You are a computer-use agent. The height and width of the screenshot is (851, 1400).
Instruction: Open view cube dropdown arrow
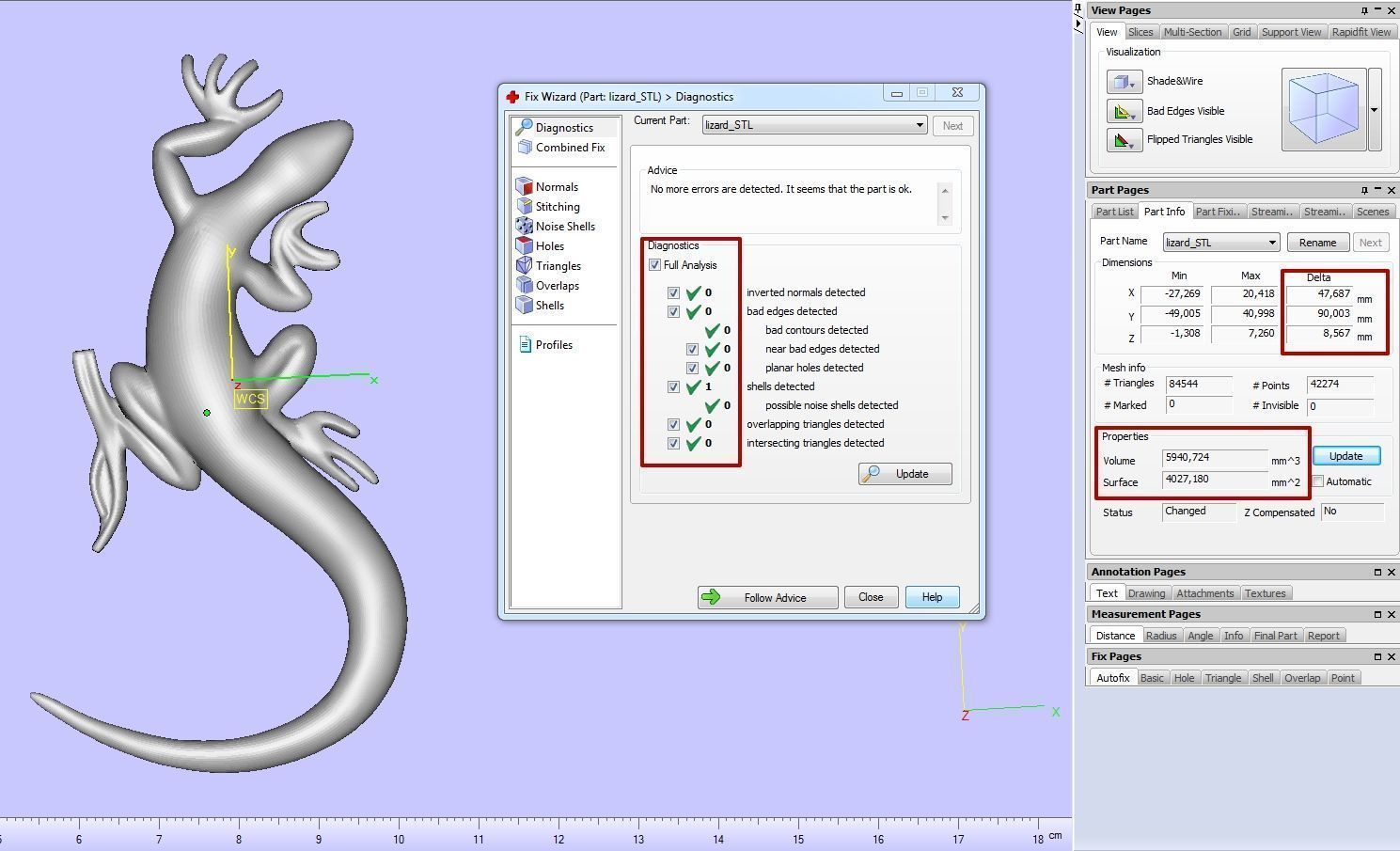point(1375,109)
